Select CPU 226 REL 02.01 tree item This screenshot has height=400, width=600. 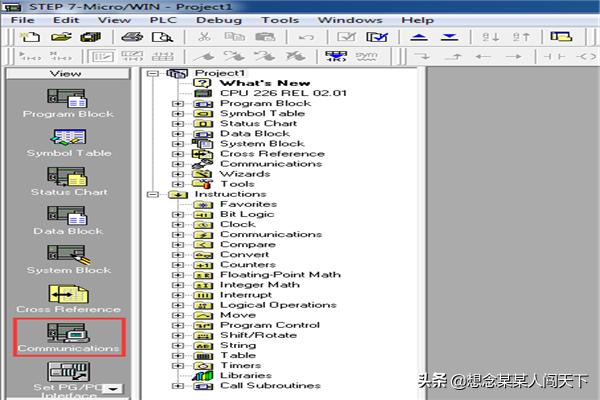283,93
